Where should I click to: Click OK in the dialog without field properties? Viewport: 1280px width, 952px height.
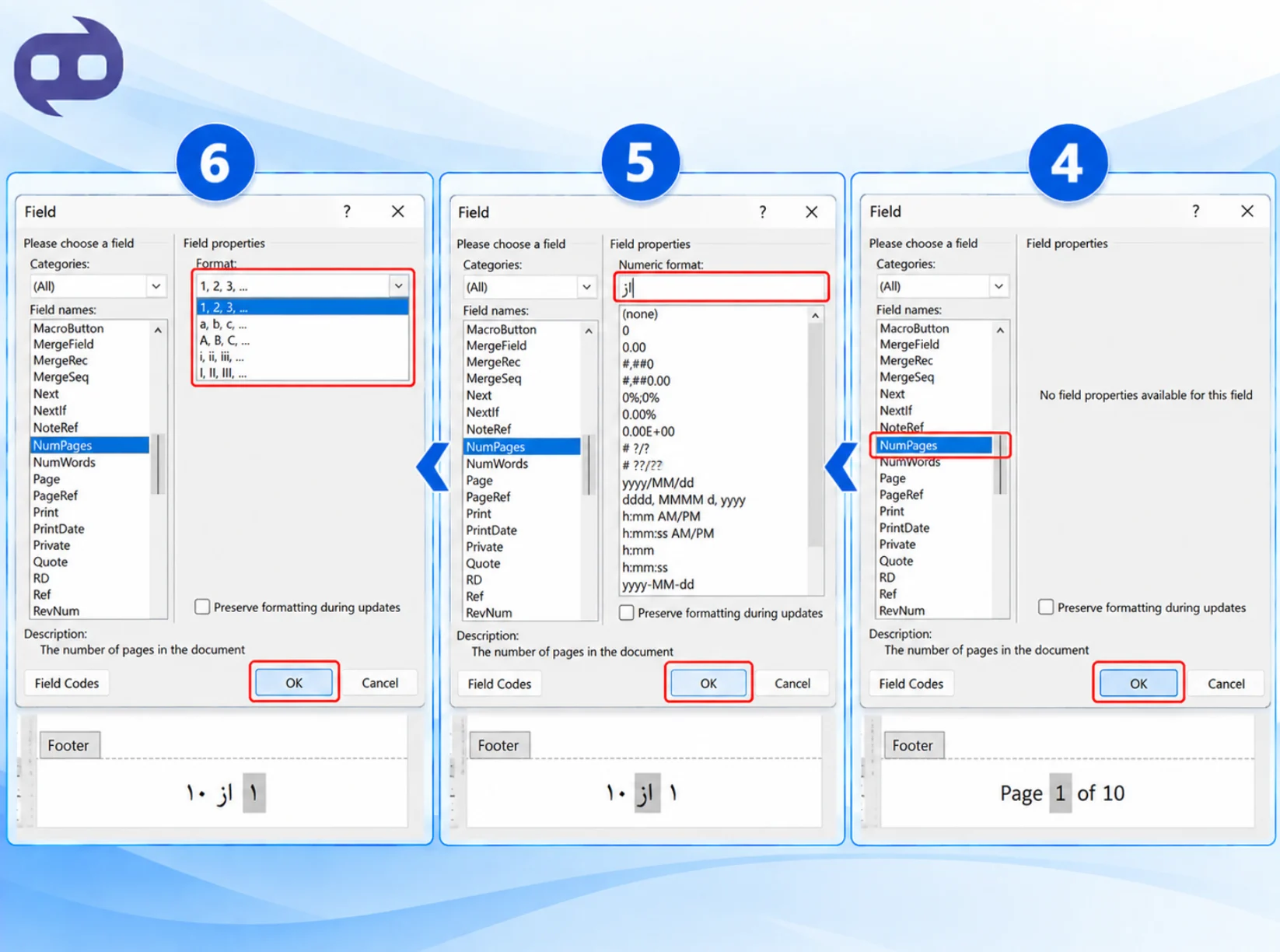point(1138,683)
